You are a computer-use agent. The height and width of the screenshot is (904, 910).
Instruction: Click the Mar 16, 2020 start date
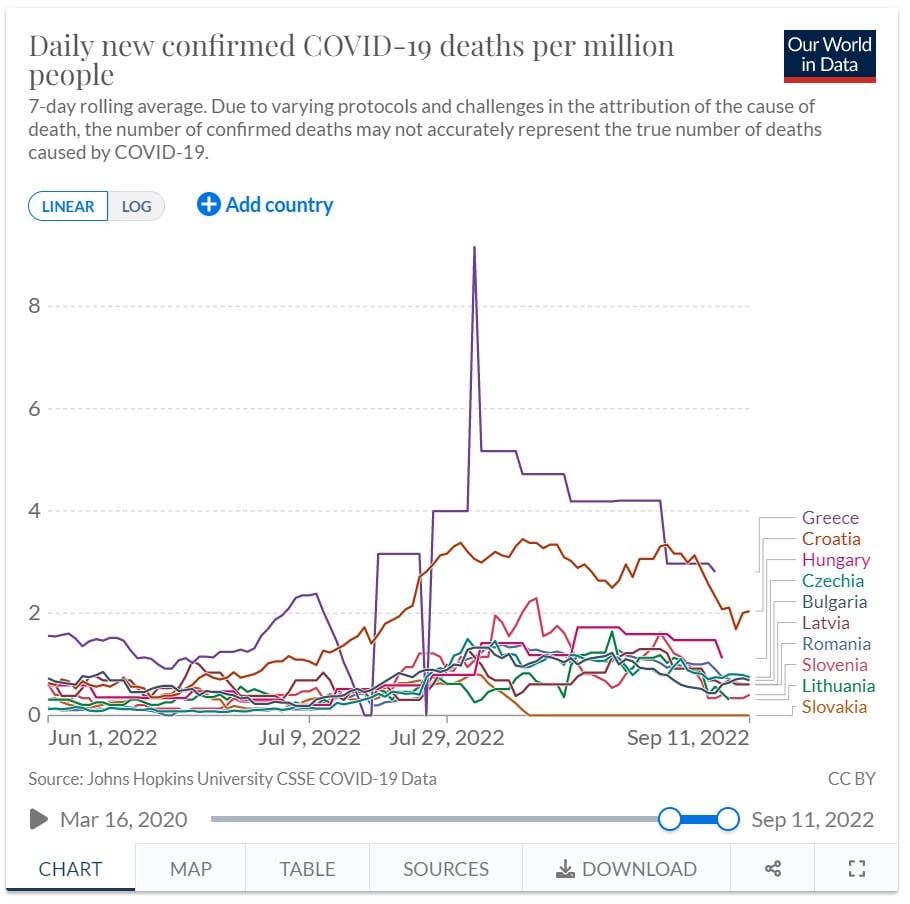[123, 820]
